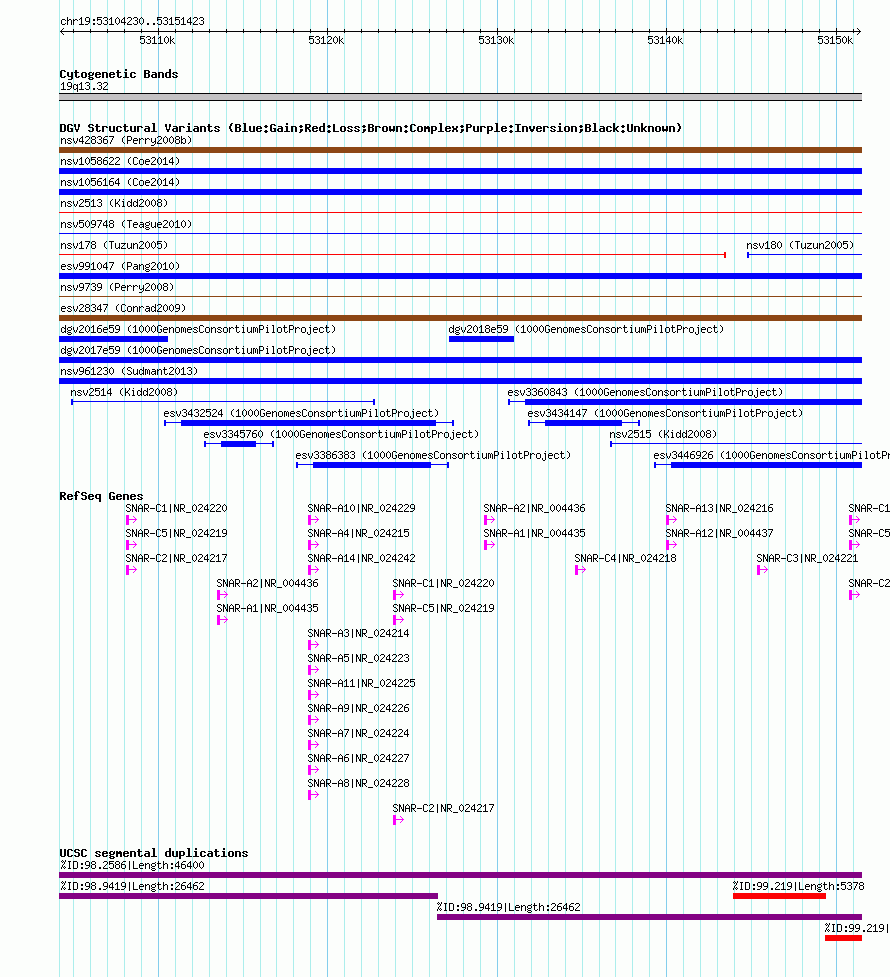Click the UCSC segmental duplications track title
Image resolution: width=890 pixels, height=977 pixels.
coord(153,853)
